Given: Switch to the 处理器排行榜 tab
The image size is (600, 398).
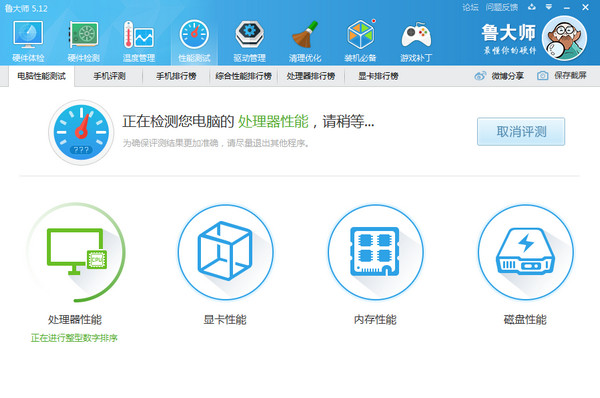Looking at the screenshot, I should pos(311,76).
